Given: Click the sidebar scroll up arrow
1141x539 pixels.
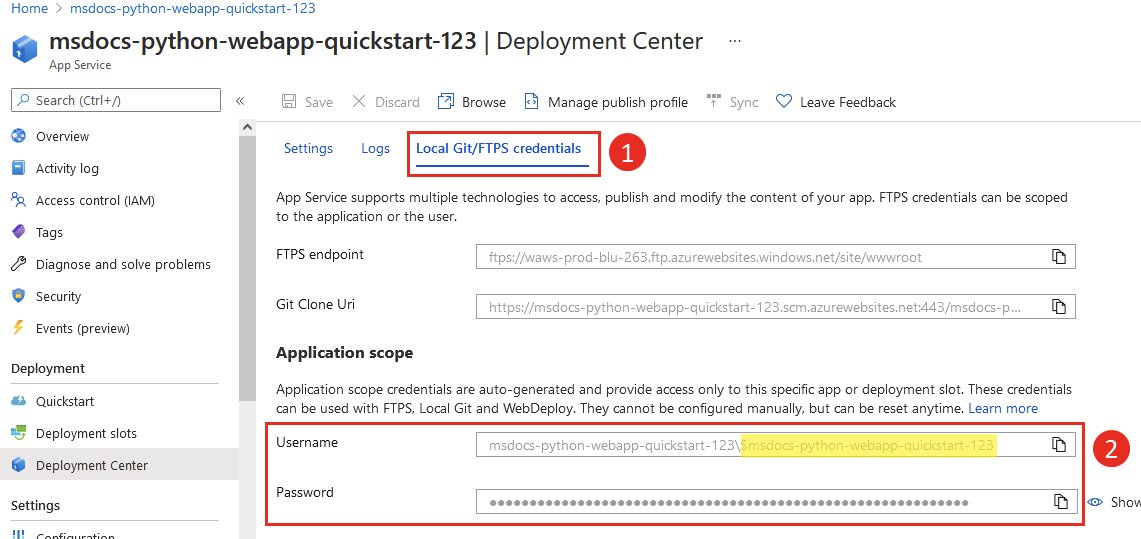Looking at the screenshot, I should [x=247, y=127].
